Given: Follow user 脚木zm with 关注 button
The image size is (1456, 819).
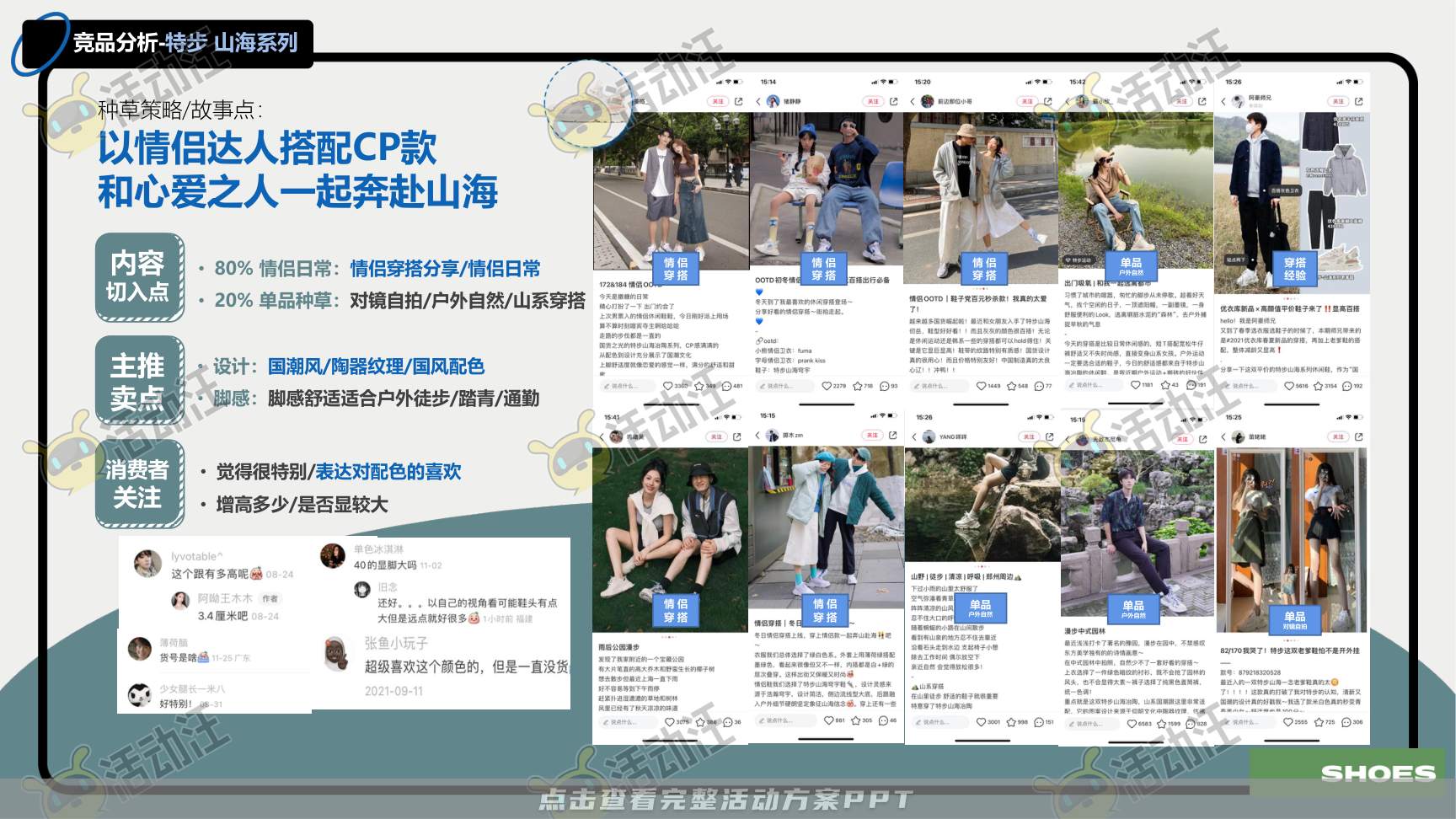Looking at the screenshot, I should pyautogui.click(x=871, y=436).
